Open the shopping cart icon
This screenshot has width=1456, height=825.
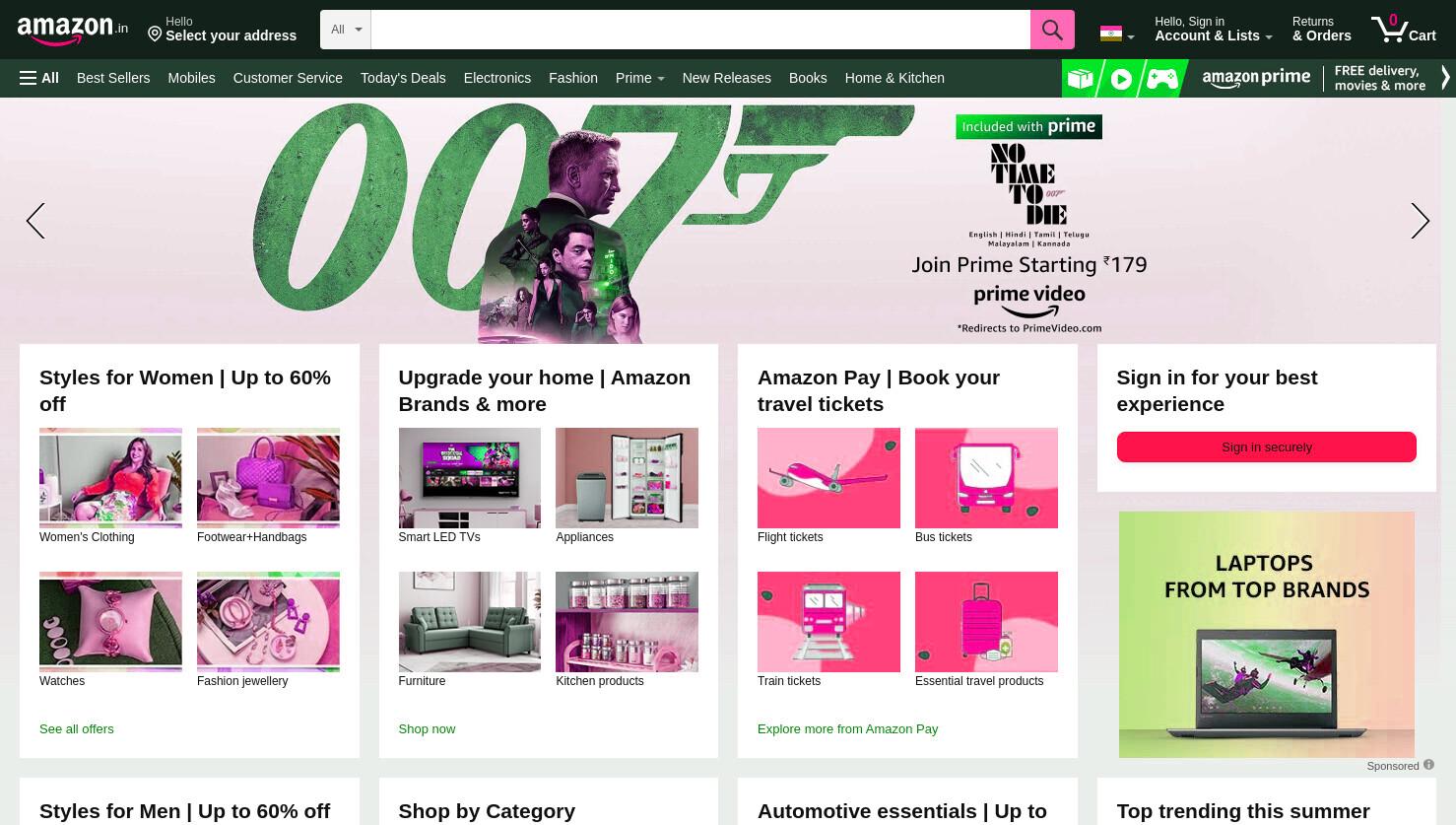point(1403,29)
